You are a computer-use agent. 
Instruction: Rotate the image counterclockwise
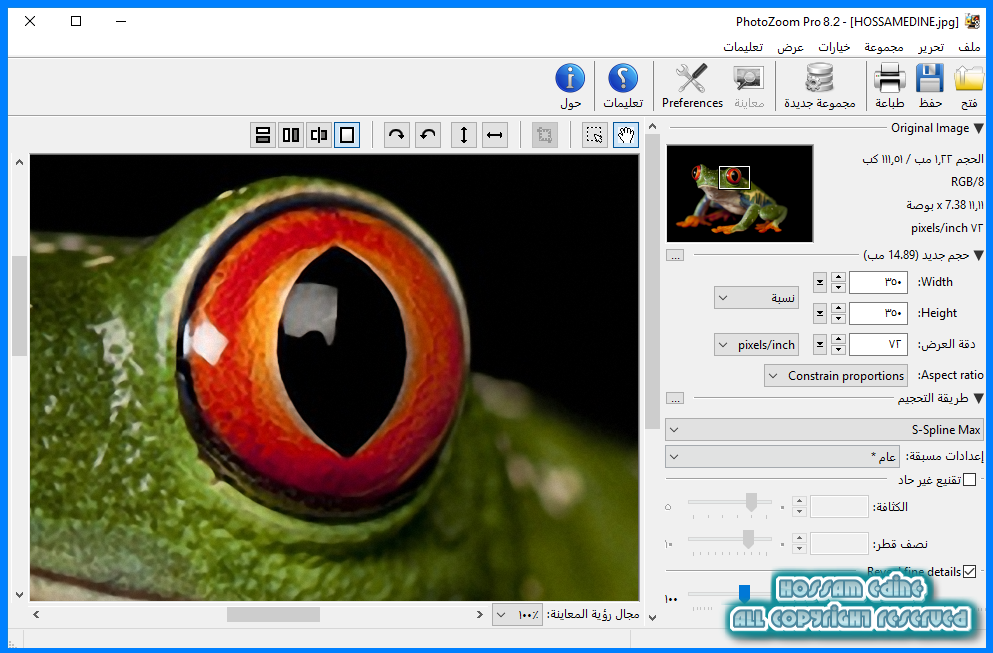click(x=428, y=135)
